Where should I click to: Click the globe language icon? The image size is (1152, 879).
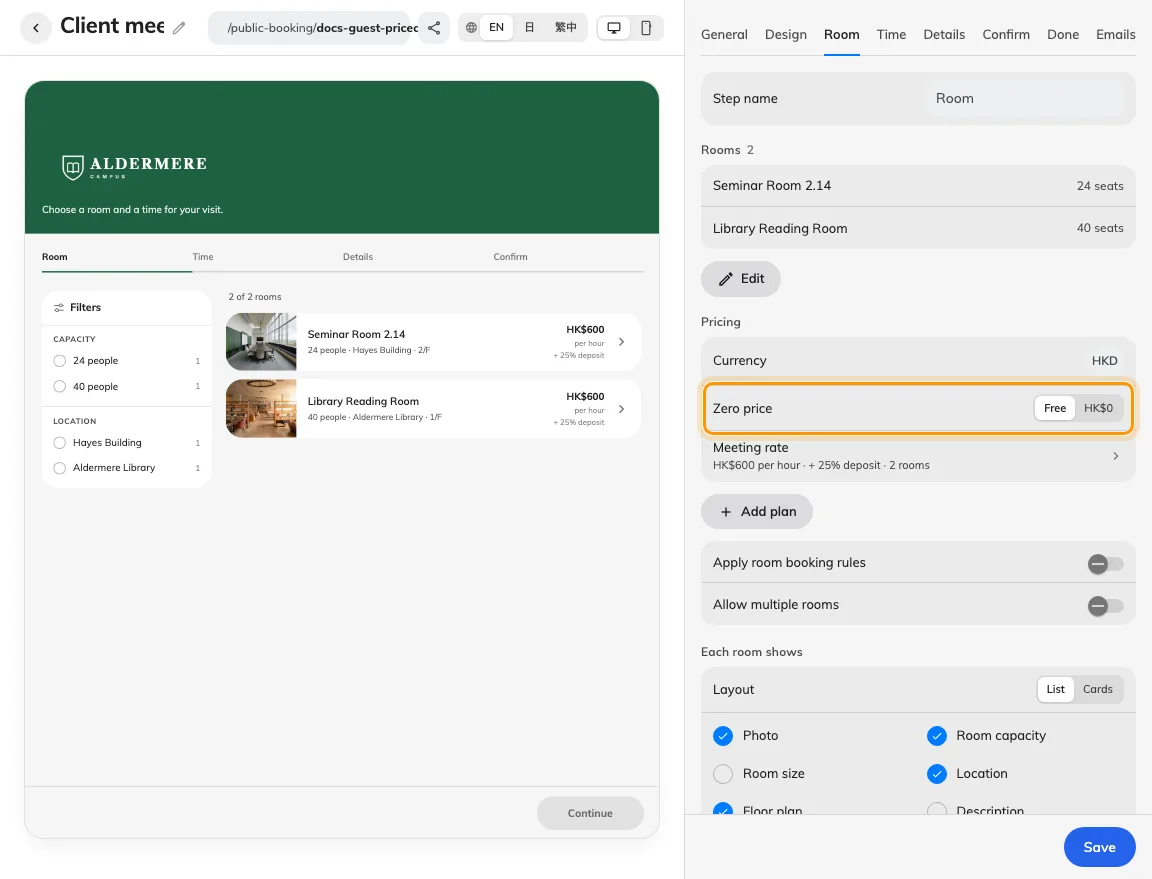click(471, 28)
